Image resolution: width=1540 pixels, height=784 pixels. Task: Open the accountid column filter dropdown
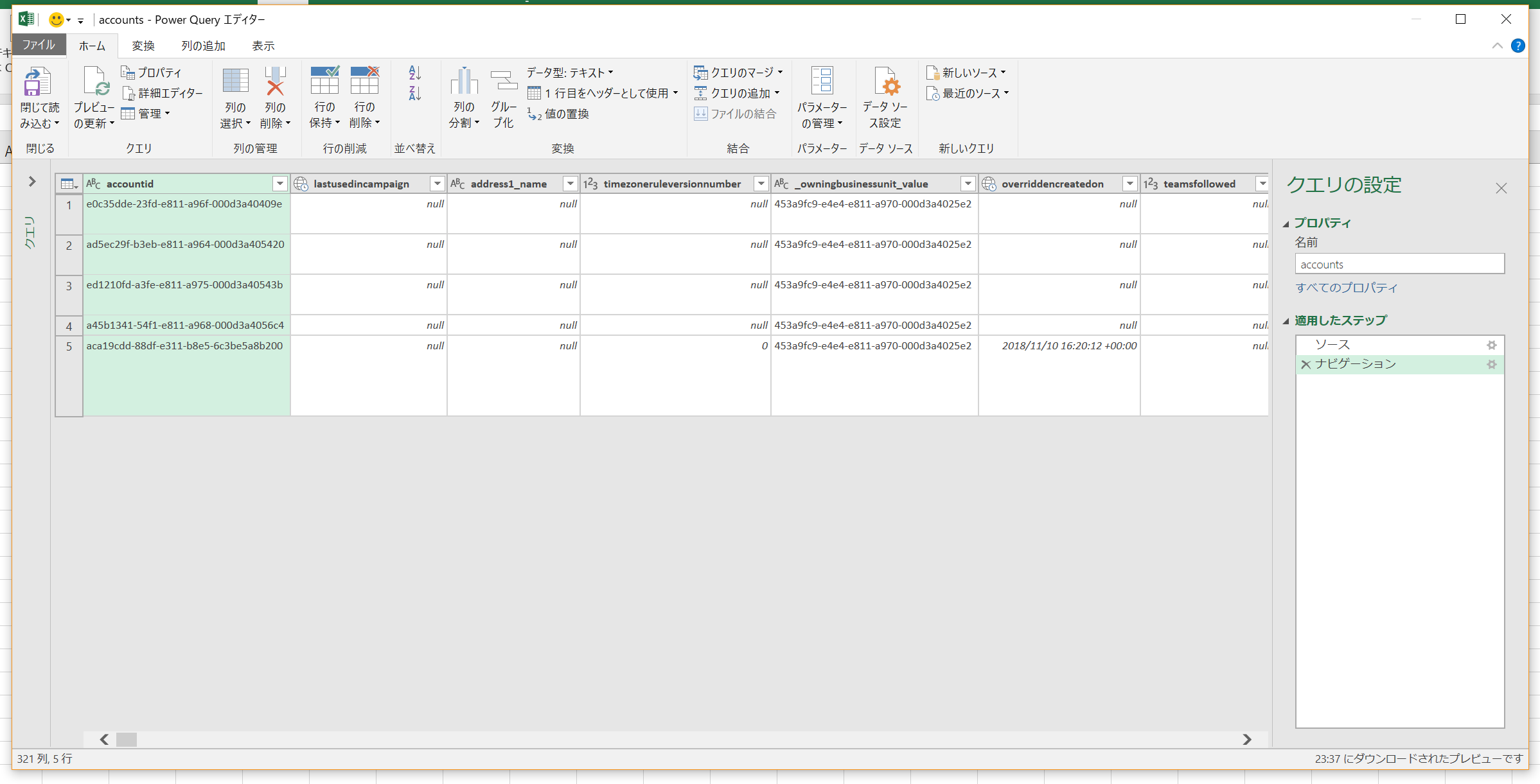pos(279,184)
